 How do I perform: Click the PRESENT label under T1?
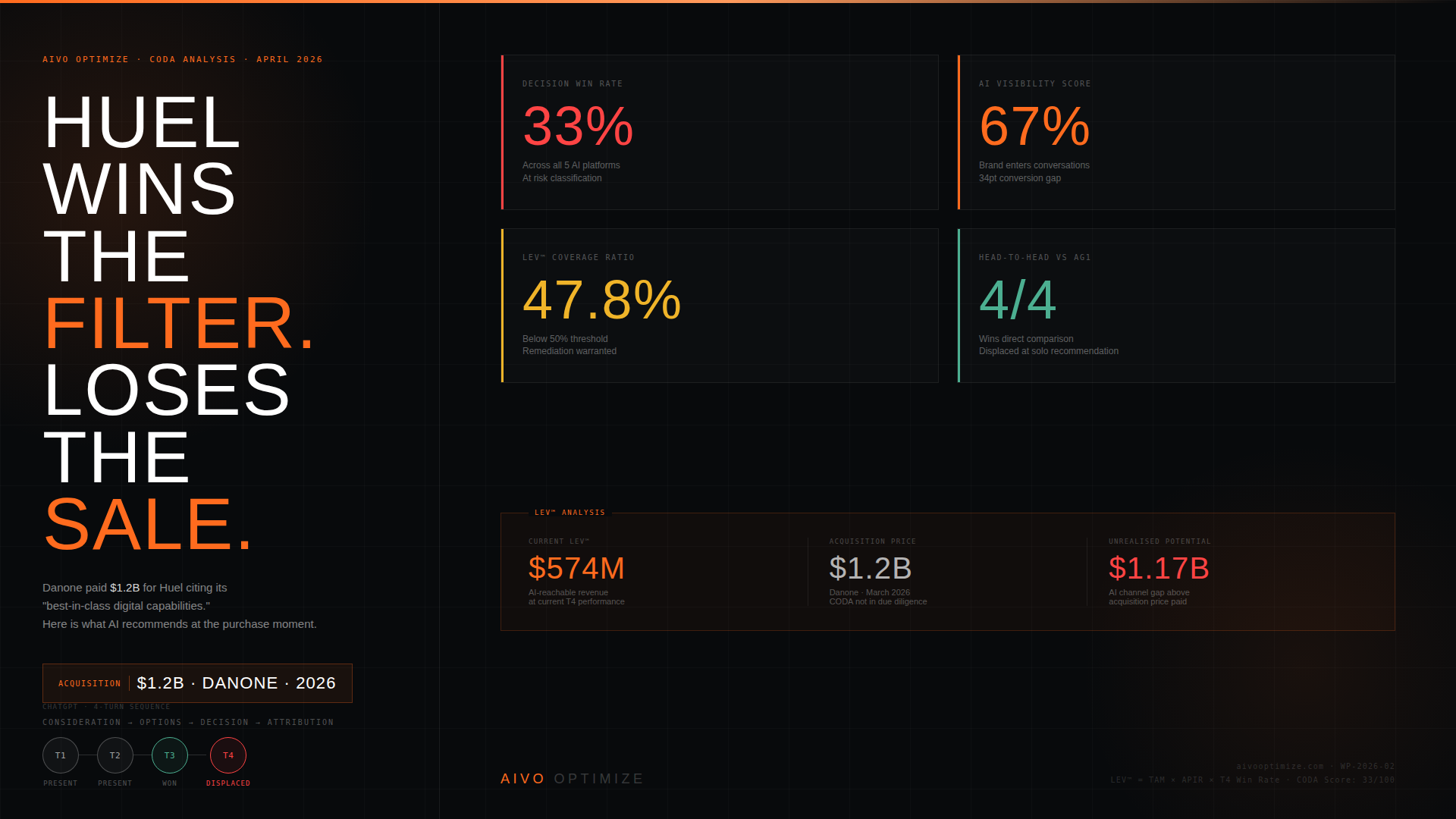tap(61, 783)
